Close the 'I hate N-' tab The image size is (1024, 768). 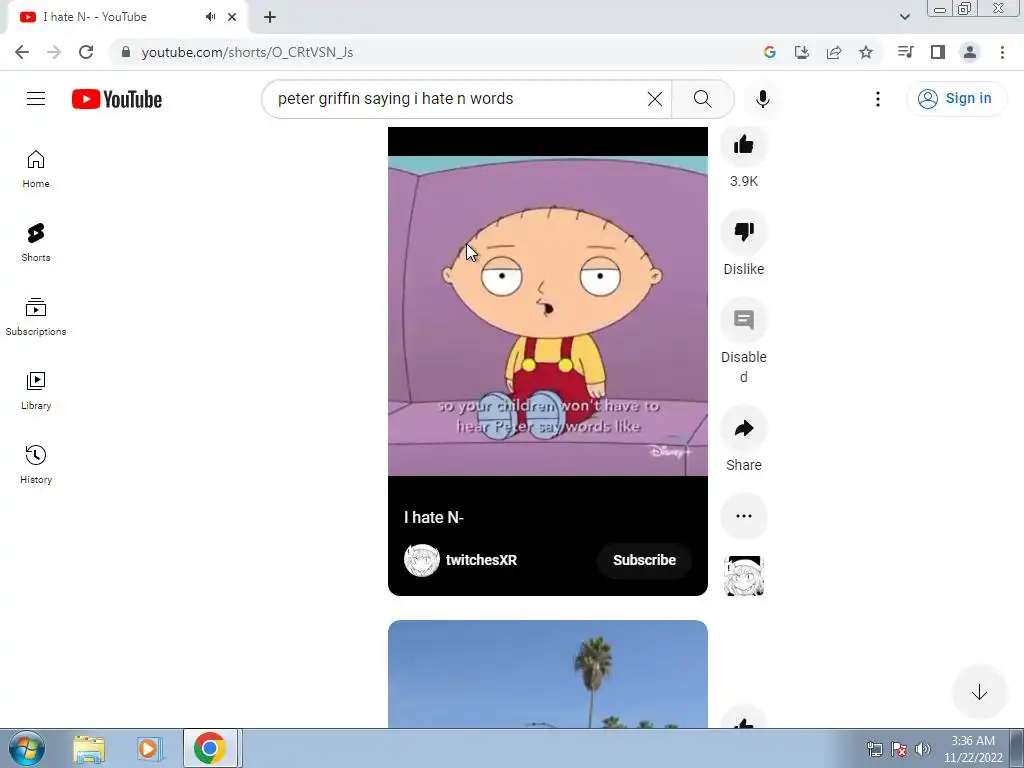pyautogui.click(x=232, y=17)
